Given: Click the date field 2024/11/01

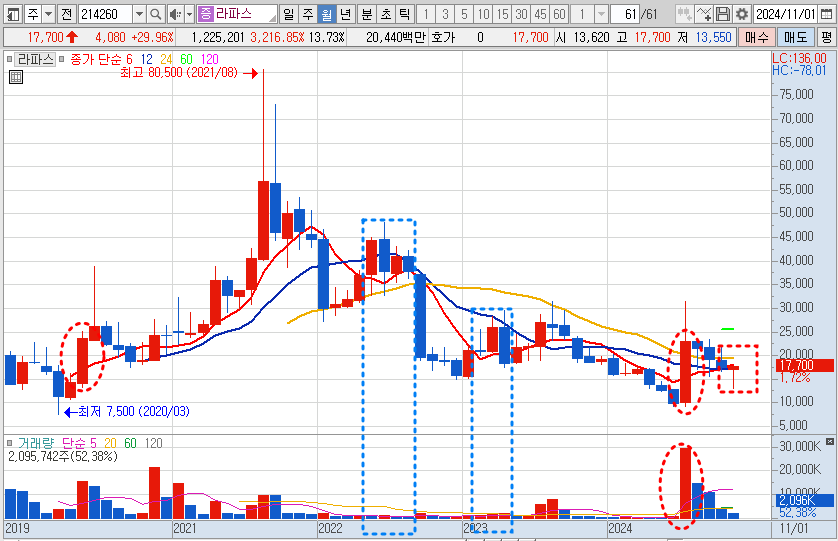Looking at the screenshot, I should (x=785, y=14).
